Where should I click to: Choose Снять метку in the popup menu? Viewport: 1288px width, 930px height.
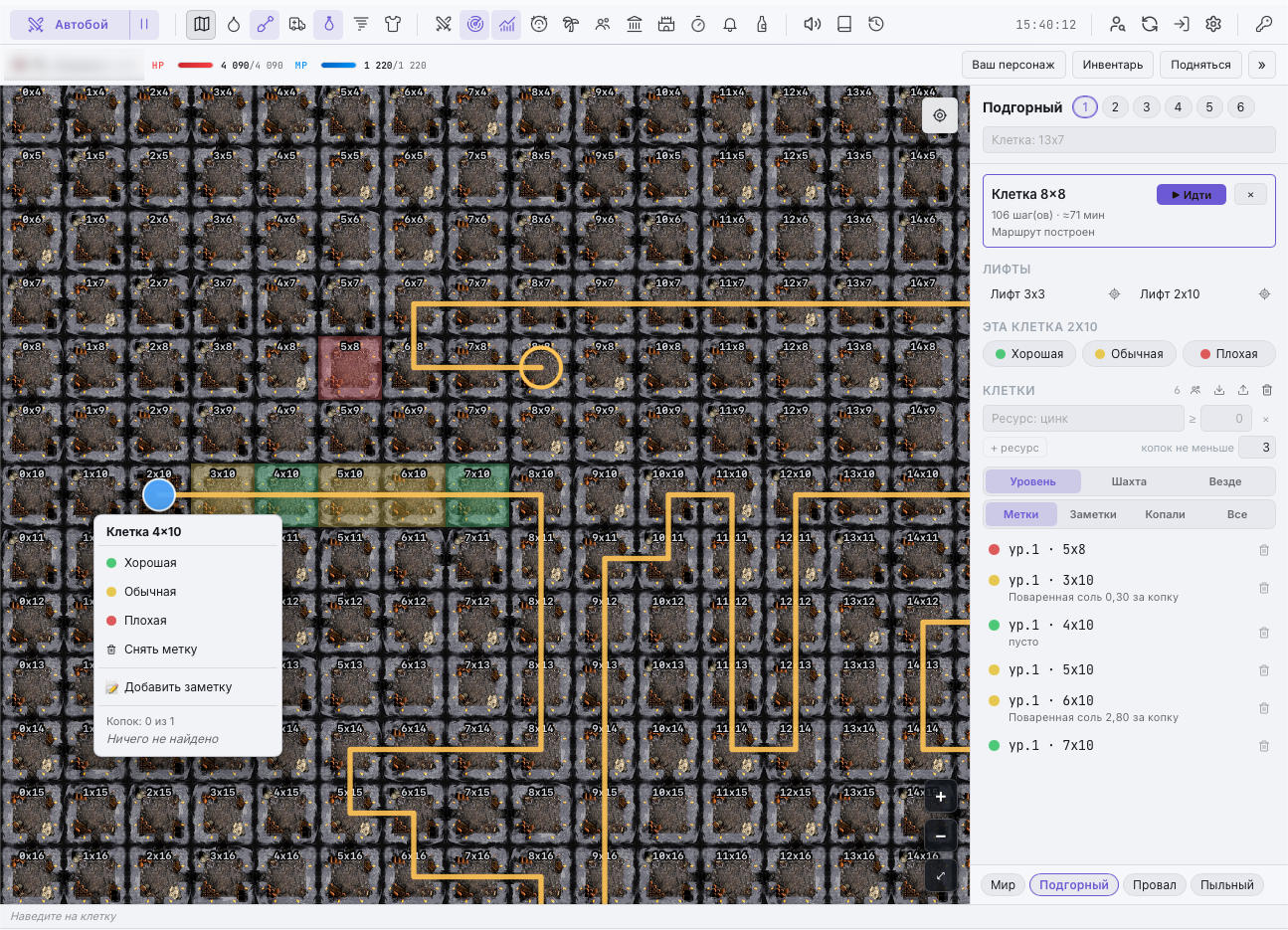pyautogui.click(x=188, y=650)
